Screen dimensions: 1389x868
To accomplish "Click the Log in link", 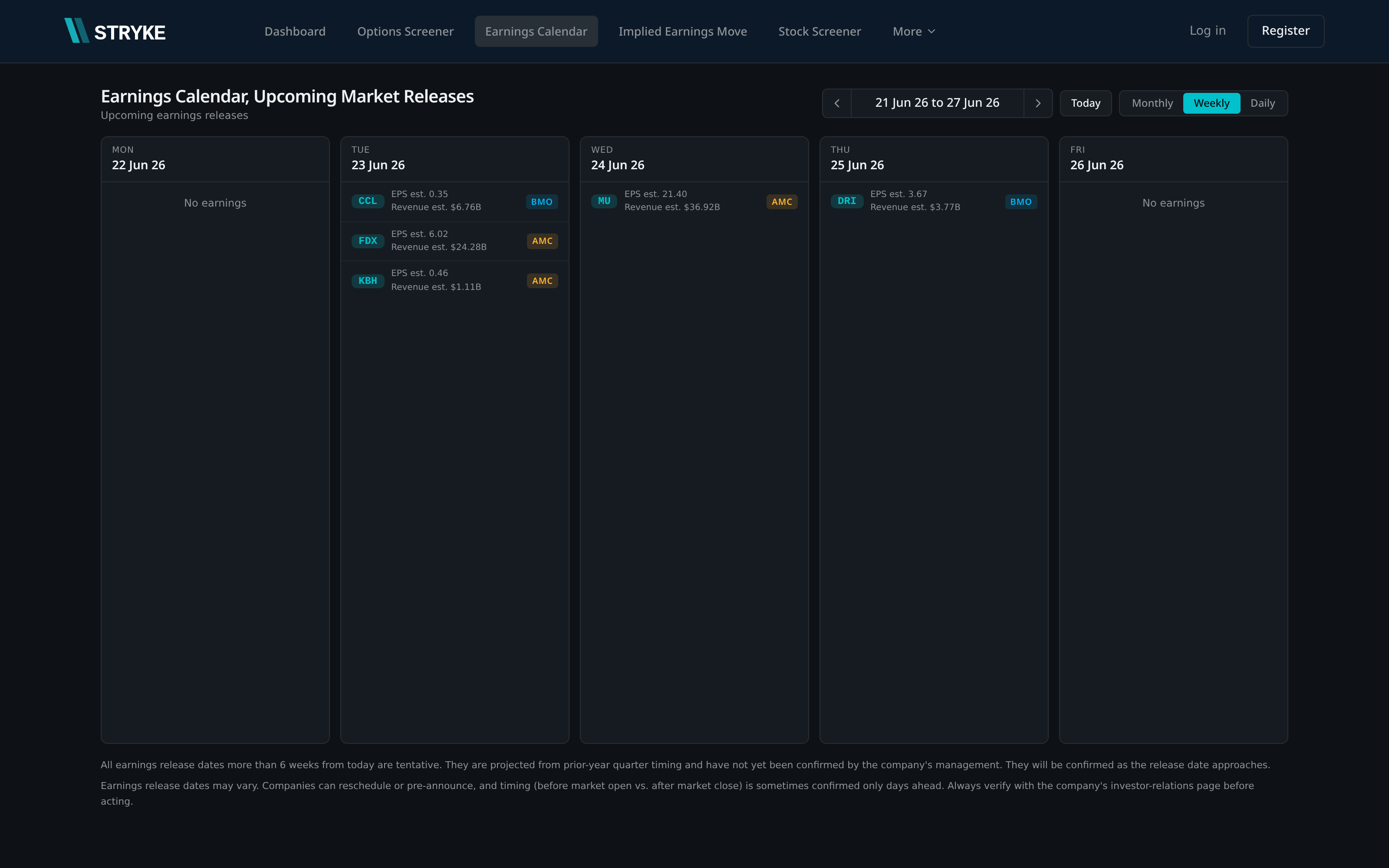I will click(x=1208, y=31).
